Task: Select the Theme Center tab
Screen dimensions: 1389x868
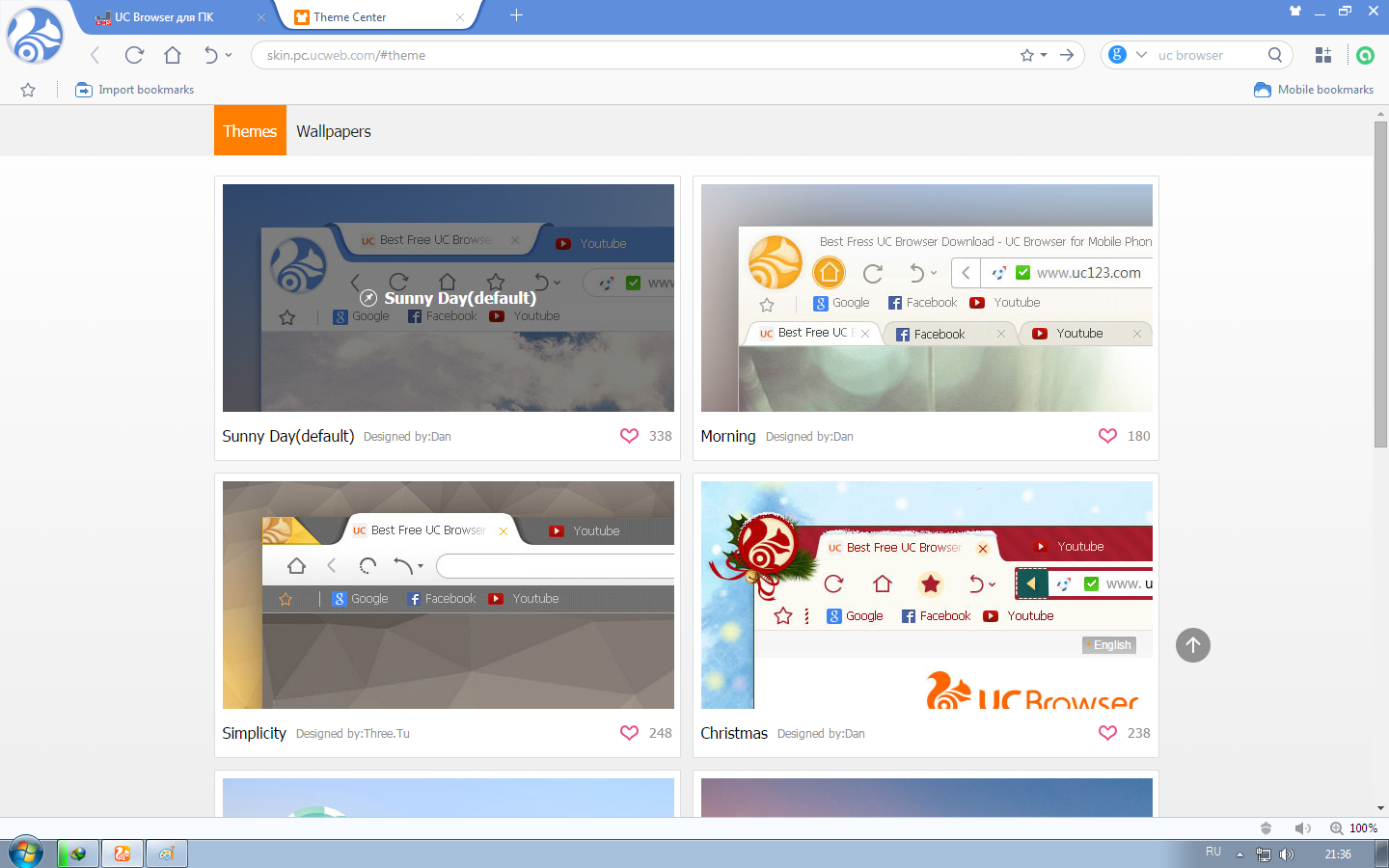Action: point(376,17)
